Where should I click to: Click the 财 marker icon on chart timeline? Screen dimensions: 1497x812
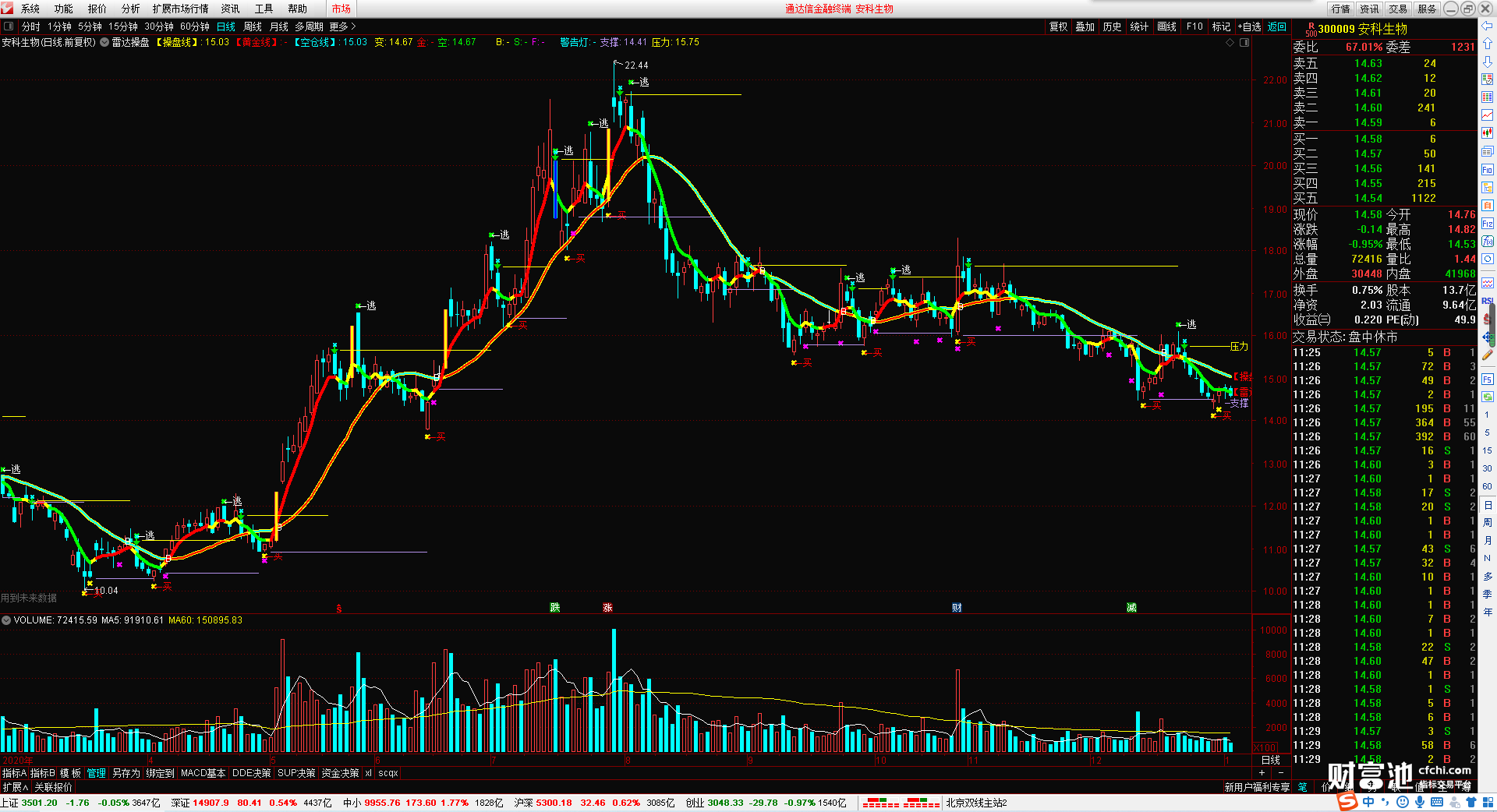tap(957, 608)
